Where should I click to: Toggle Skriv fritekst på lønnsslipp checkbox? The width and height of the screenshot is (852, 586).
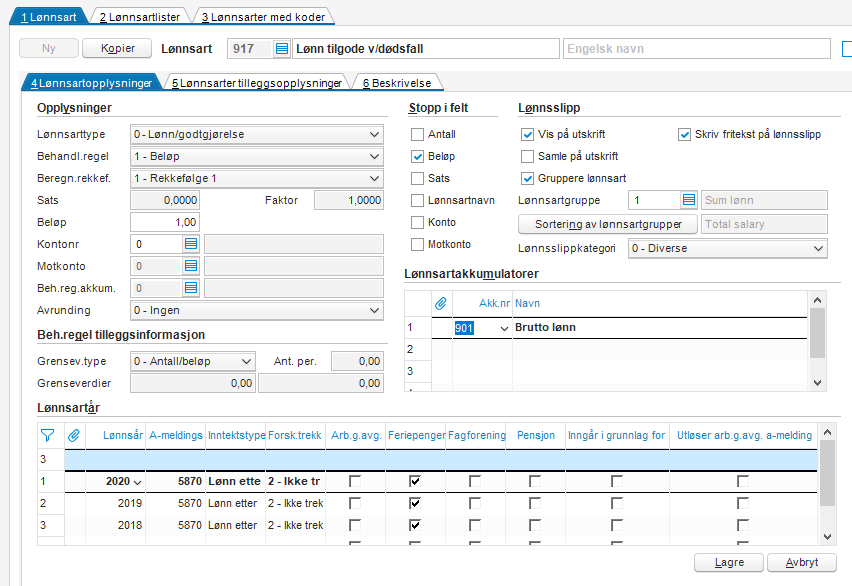coord(685,134)
